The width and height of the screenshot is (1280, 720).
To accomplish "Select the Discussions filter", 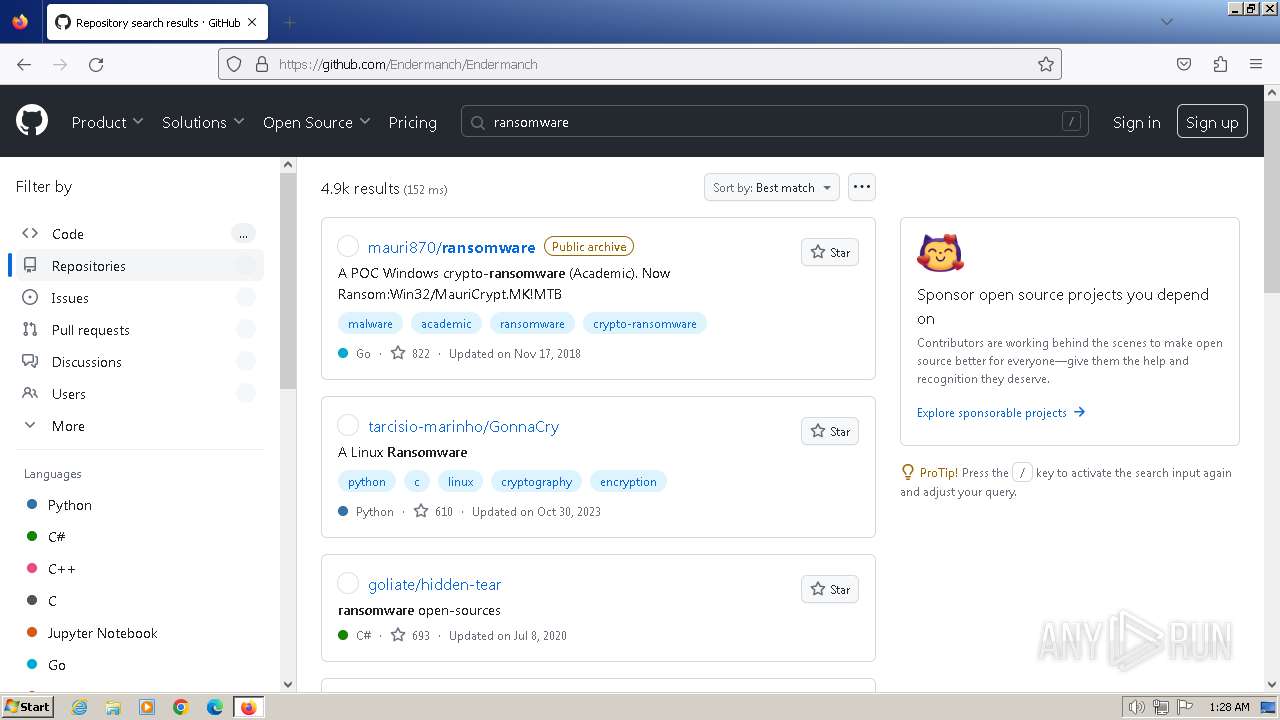I will [140, 362].
